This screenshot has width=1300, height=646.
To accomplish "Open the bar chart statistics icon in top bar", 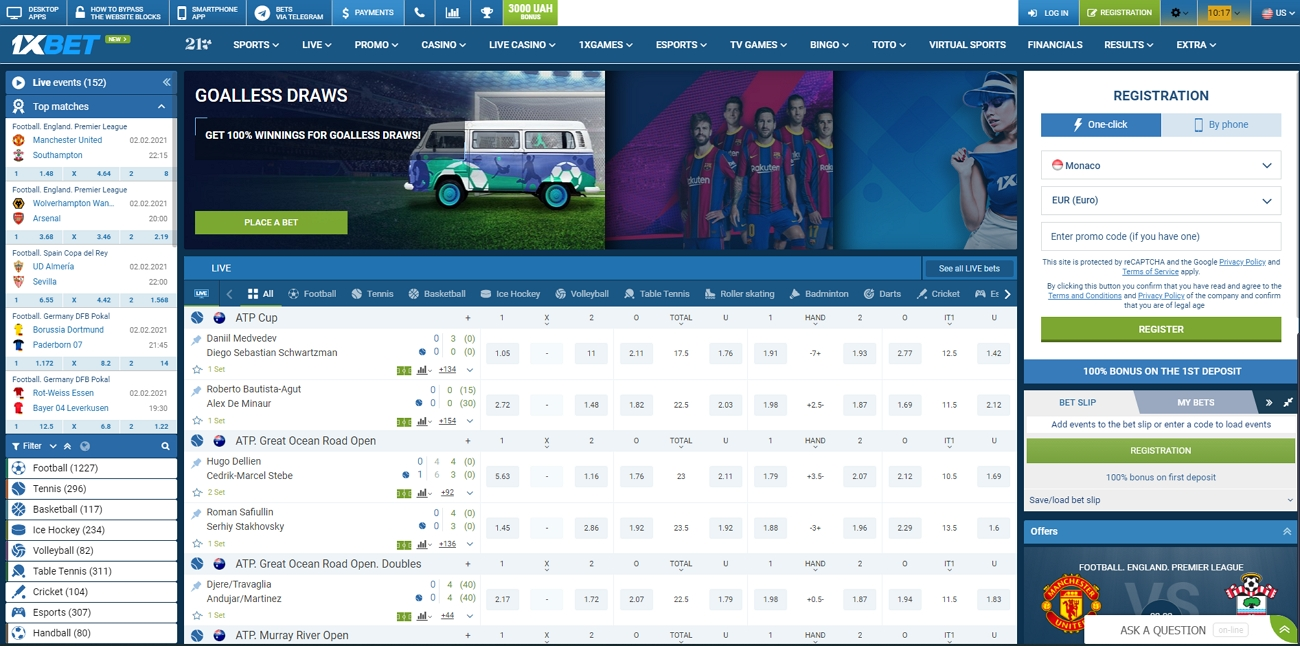I will (x=453, y=13).
